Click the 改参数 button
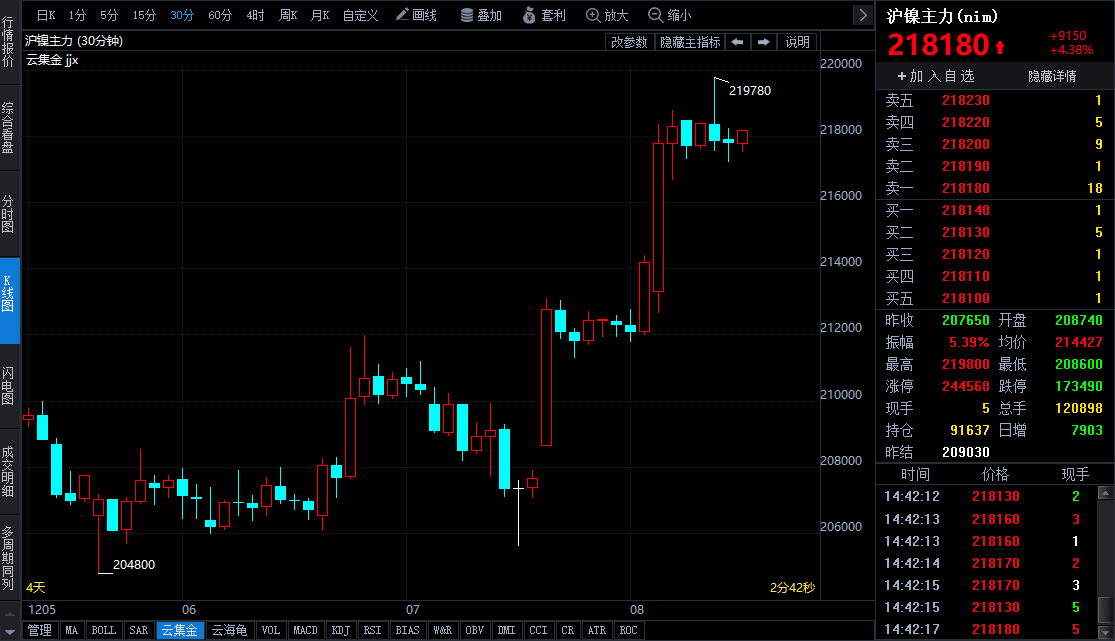The height and width of the screenshot is (641, 1115). 629,42
